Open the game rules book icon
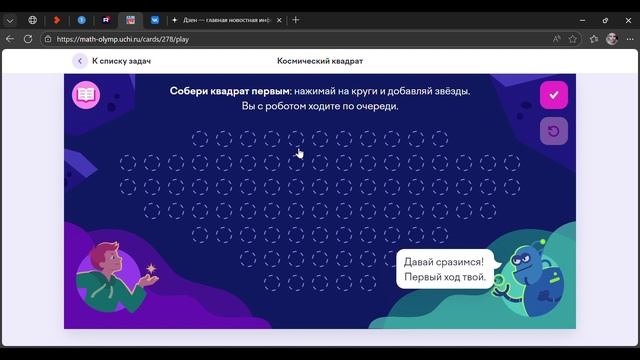Screen dimensions: 640x360 86,95
